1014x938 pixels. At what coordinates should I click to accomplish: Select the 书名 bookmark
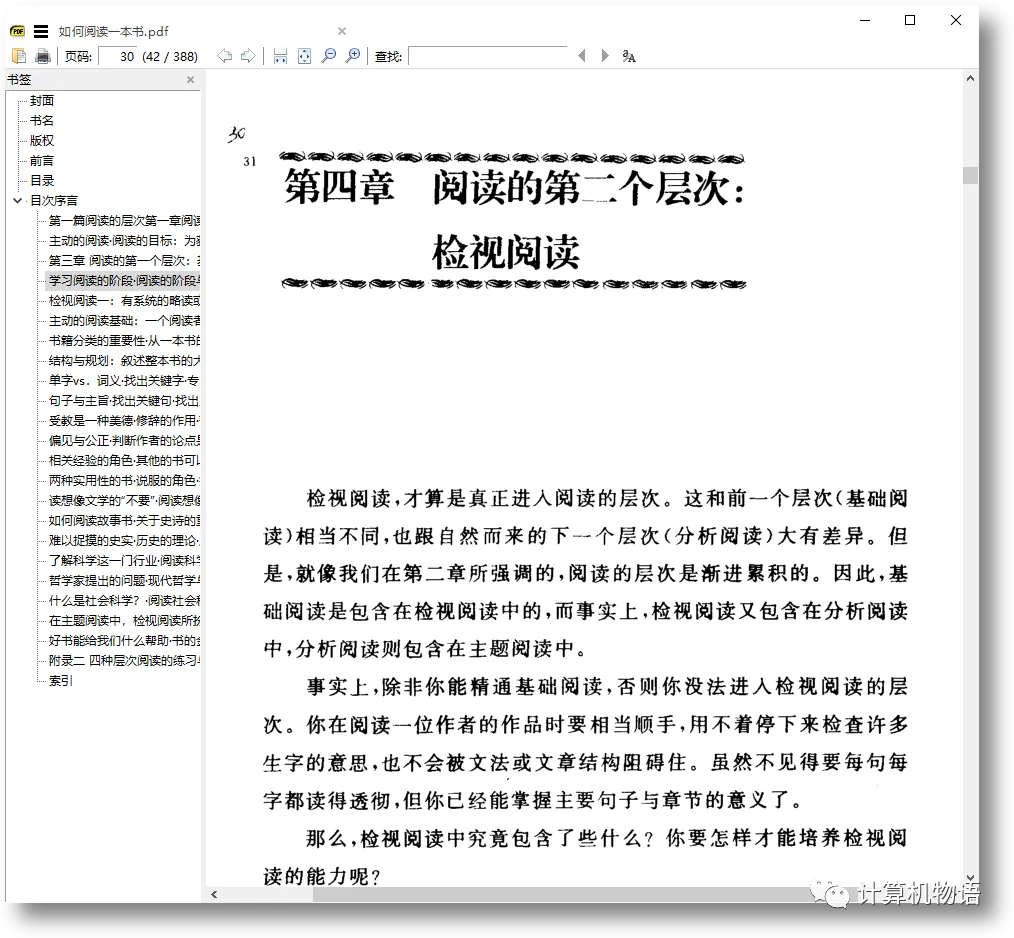click(42, 121)
